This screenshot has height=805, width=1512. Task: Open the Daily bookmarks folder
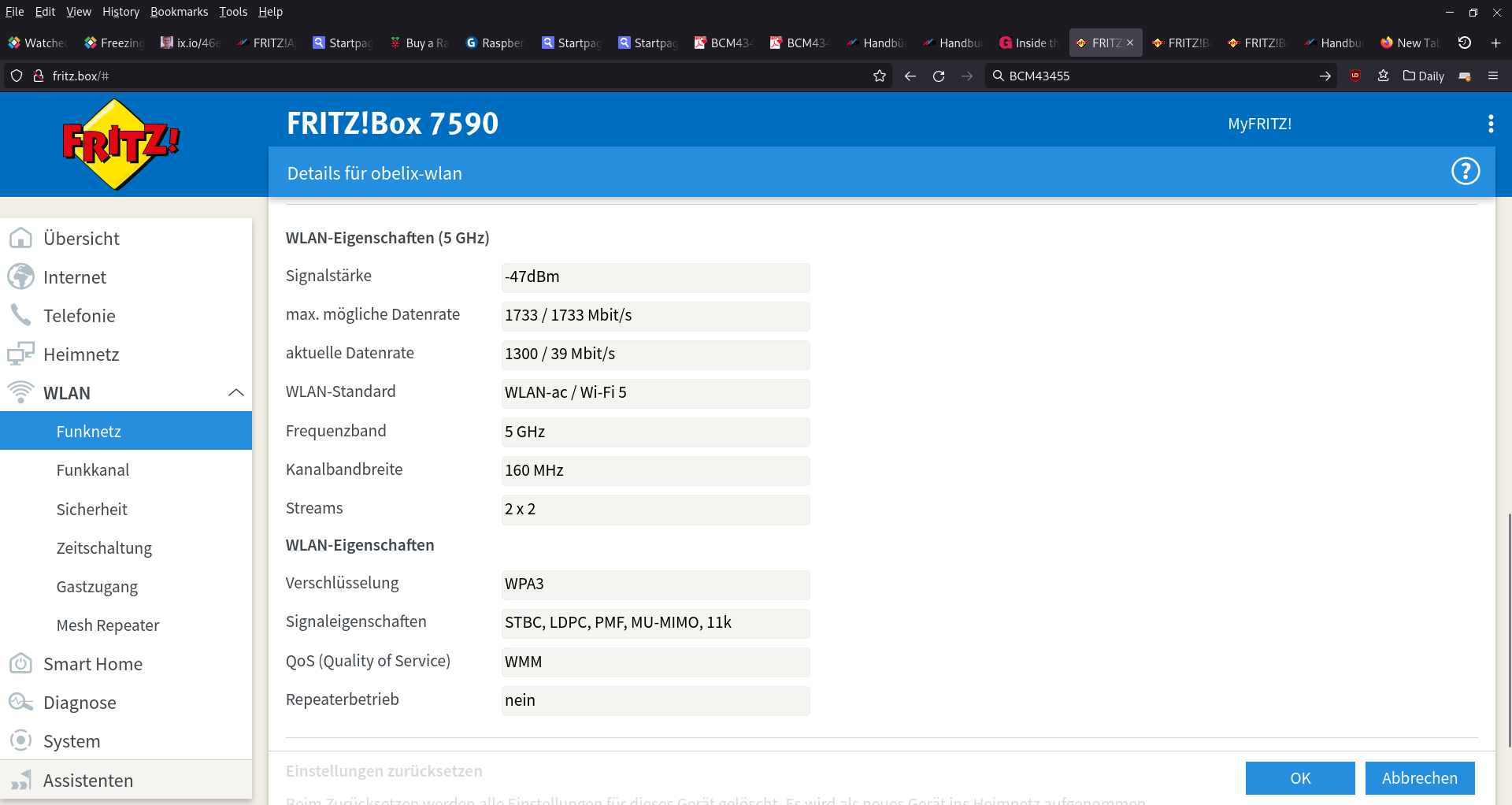pos(1423,76)
